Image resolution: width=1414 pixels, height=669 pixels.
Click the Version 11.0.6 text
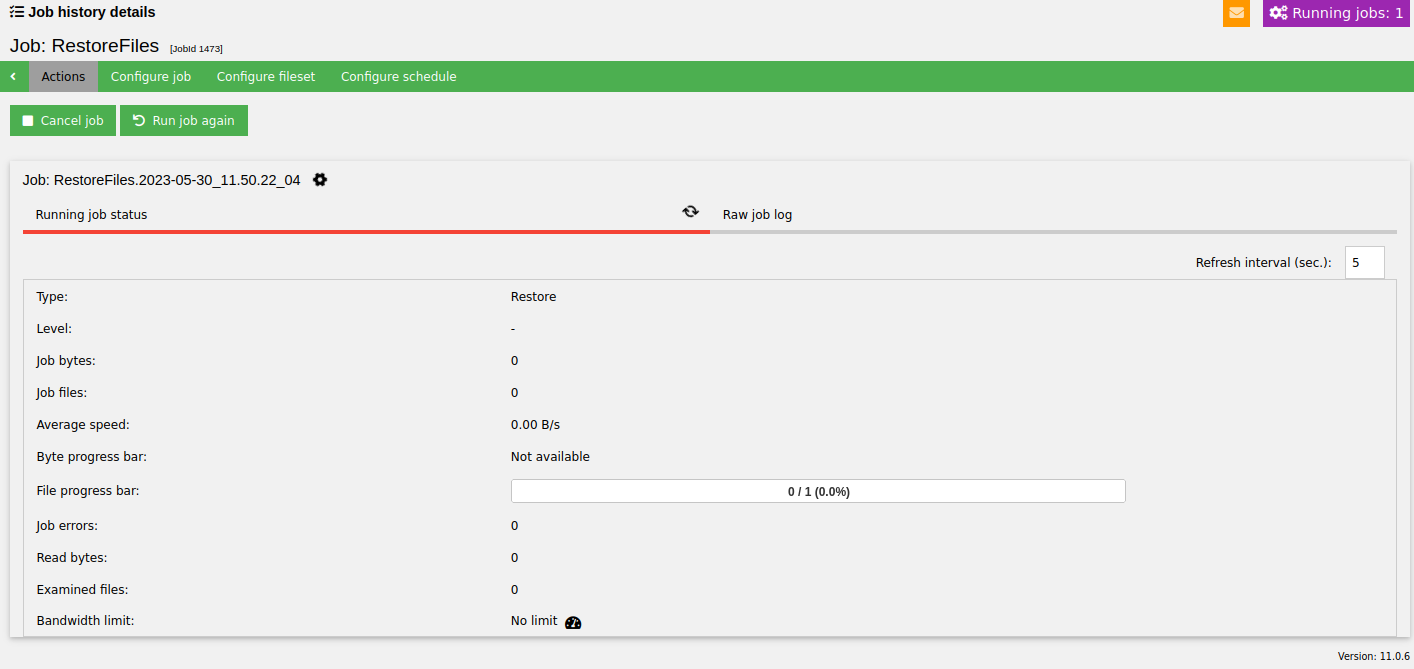coord(1373,656)
